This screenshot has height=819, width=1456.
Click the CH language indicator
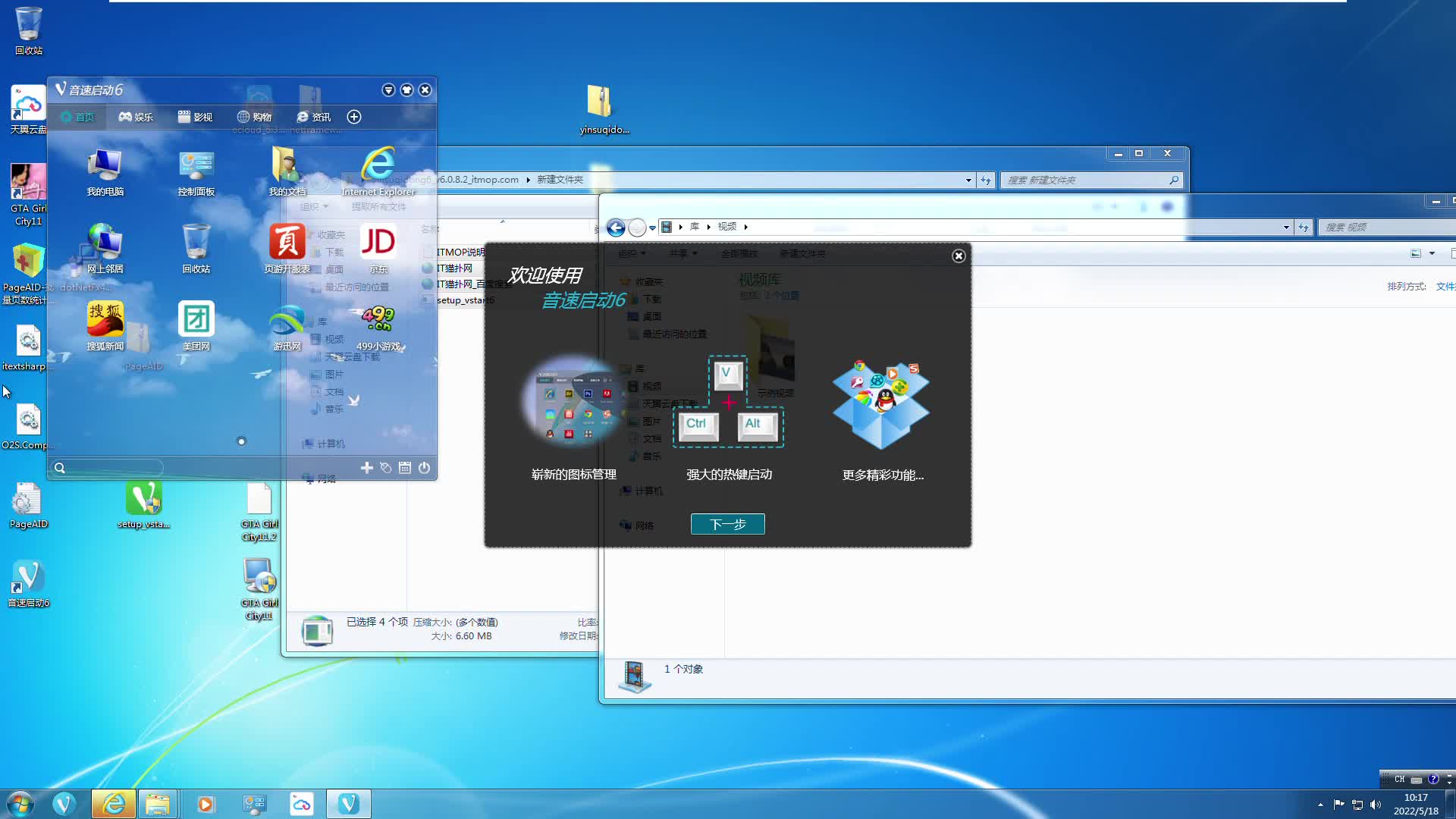click(1400, 779)
